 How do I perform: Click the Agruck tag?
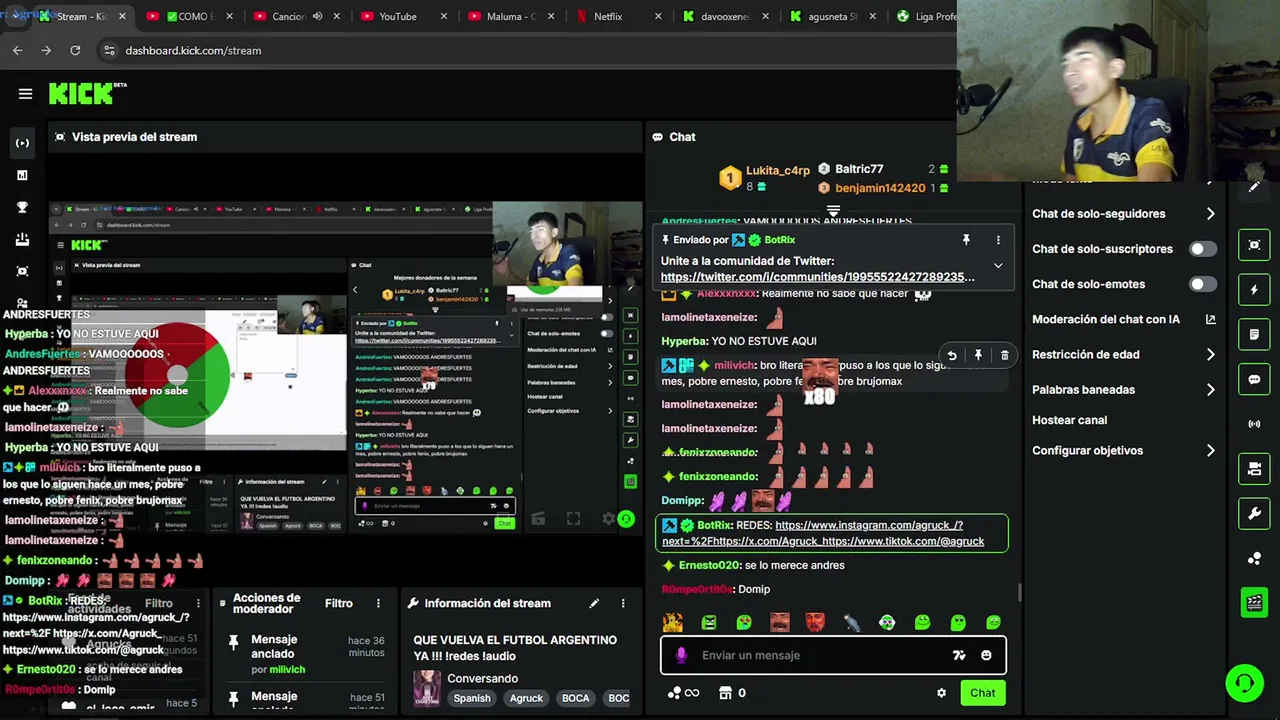coord(526,698)
